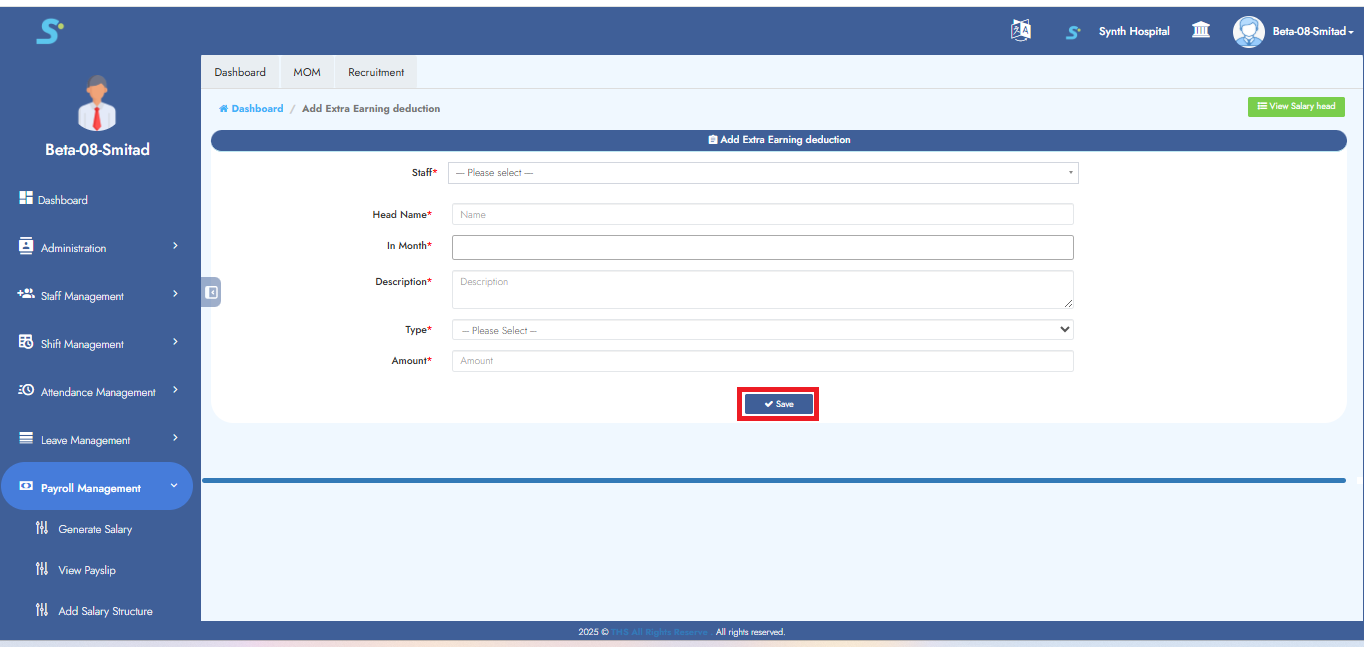Click the S logo at top left

coord(49,32)
